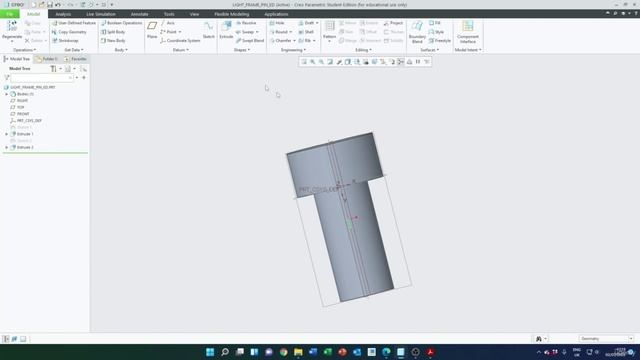Click the Regenerate tool icon

[12, 27]
